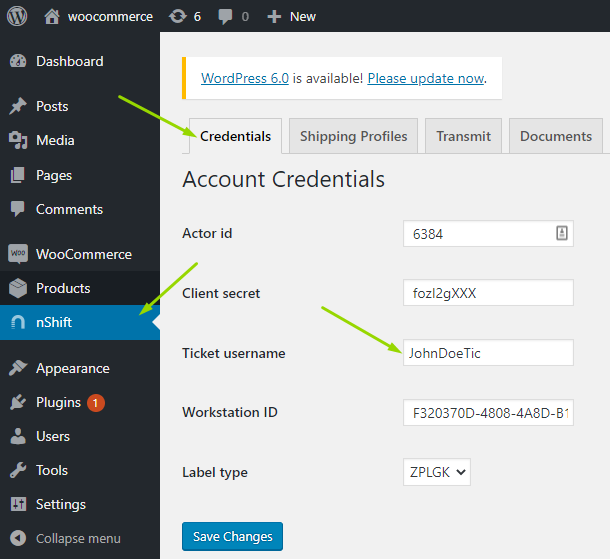Click the nShift logo icon
The image size is (610, 559).
tap(18, 322)
